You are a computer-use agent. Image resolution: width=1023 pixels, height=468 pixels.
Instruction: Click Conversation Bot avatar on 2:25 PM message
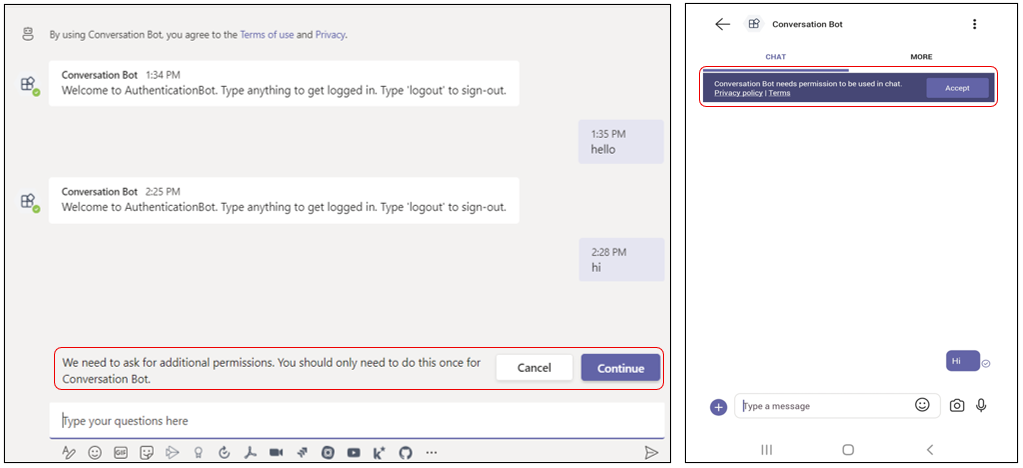[x=28, y=202]
